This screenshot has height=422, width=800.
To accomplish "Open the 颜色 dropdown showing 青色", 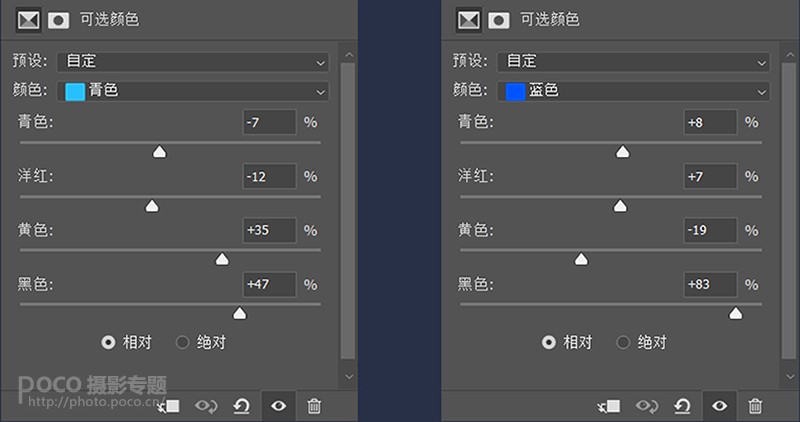I will point(193,91).
